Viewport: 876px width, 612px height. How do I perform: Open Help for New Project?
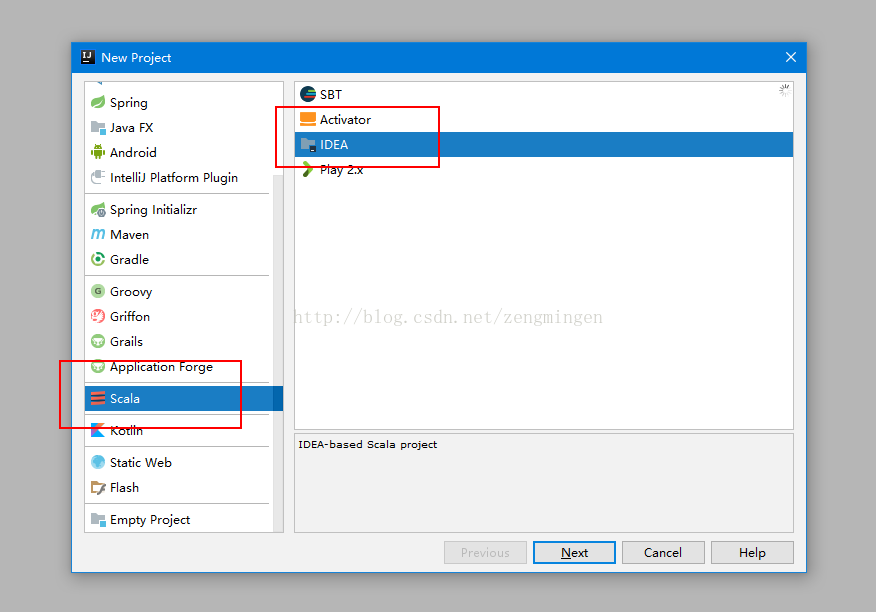point(752,552)
